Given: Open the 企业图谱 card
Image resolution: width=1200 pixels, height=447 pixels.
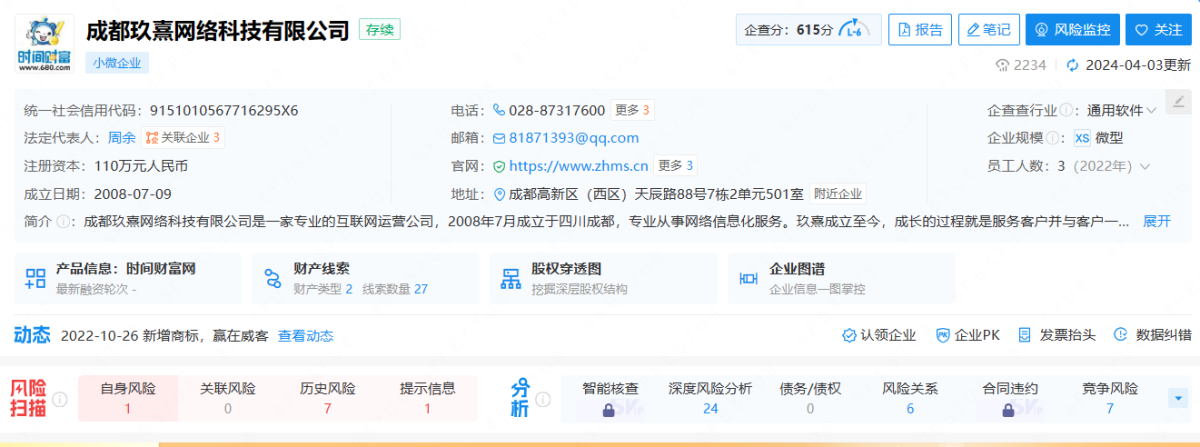Looking at the screenshot, I should [x=841, y=278].
